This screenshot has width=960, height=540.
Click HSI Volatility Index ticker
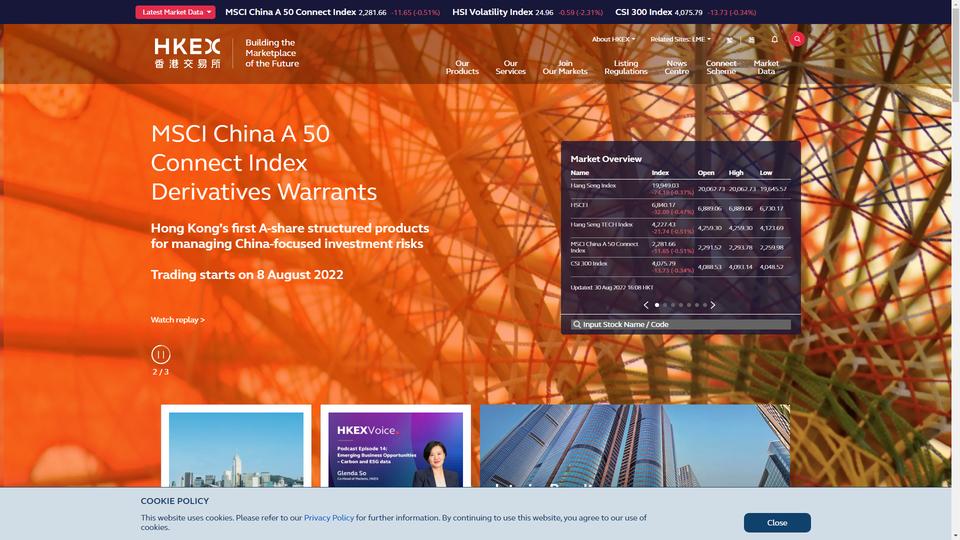pyautogui.click(x=527, y=12)
